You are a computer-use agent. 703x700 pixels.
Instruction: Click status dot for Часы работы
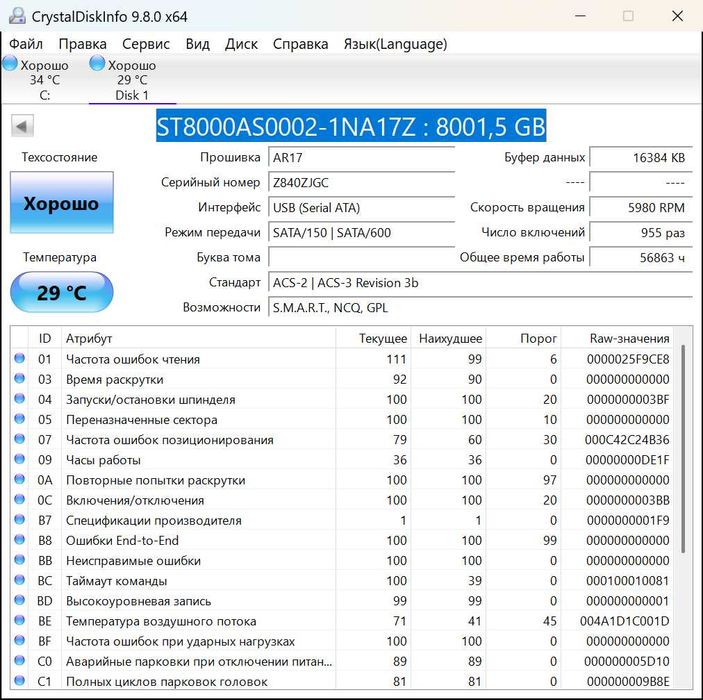point(19,459)
